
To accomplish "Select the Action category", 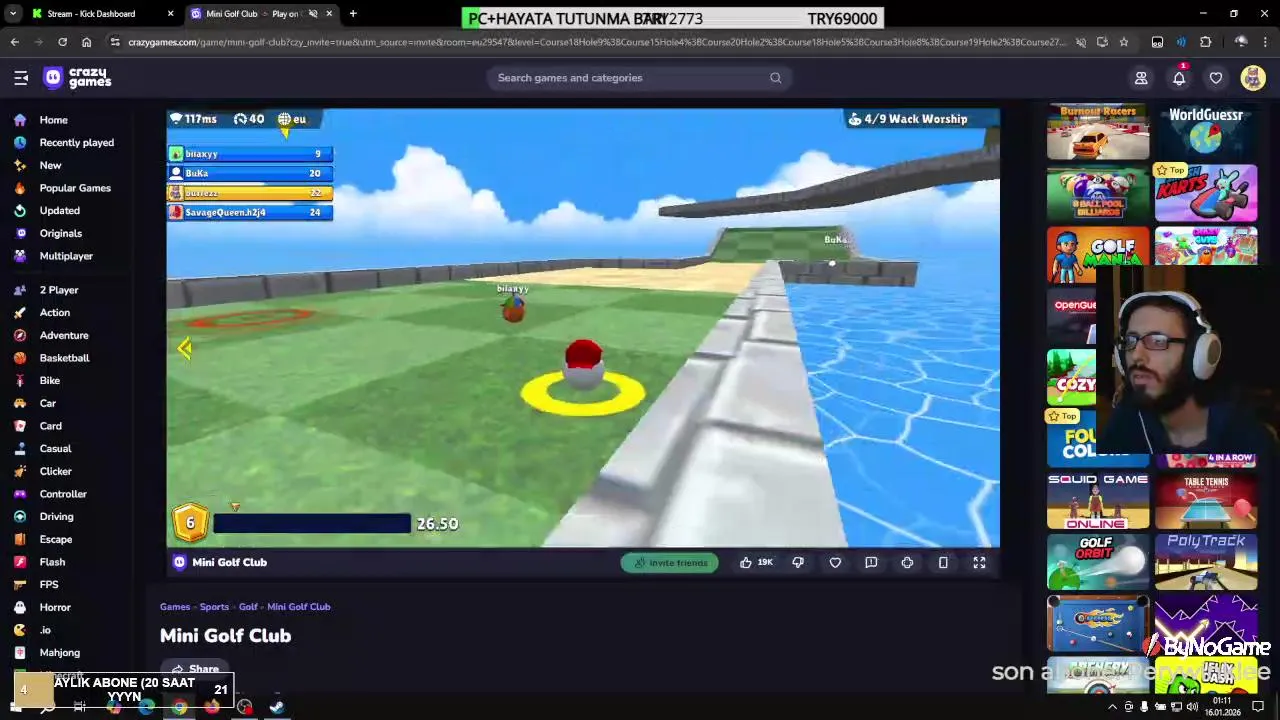I will (x=54, y=312).
